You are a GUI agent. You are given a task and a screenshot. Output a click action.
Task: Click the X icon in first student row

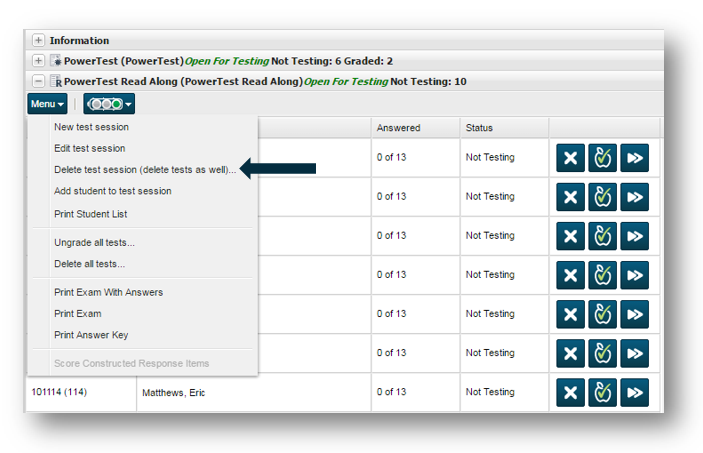(x=570, y=158)
